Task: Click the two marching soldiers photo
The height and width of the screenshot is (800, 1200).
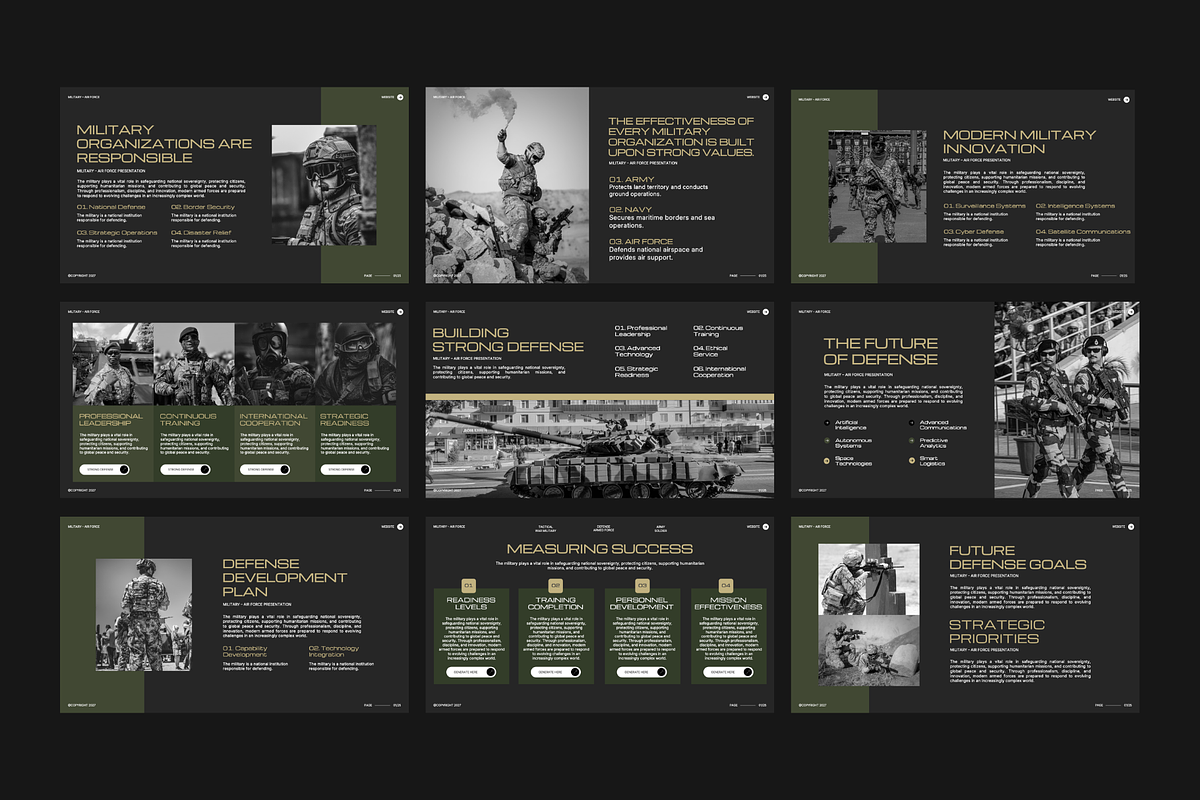Action: pyautogui.click(x=1067, y=400)
